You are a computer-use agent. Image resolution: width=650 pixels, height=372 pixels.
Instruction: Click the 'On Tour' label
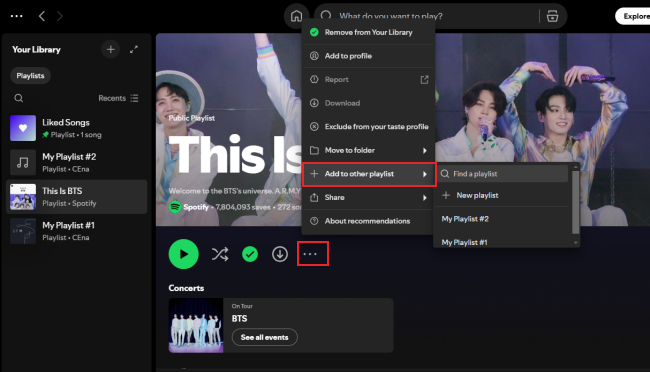click(x=242, y=306)
